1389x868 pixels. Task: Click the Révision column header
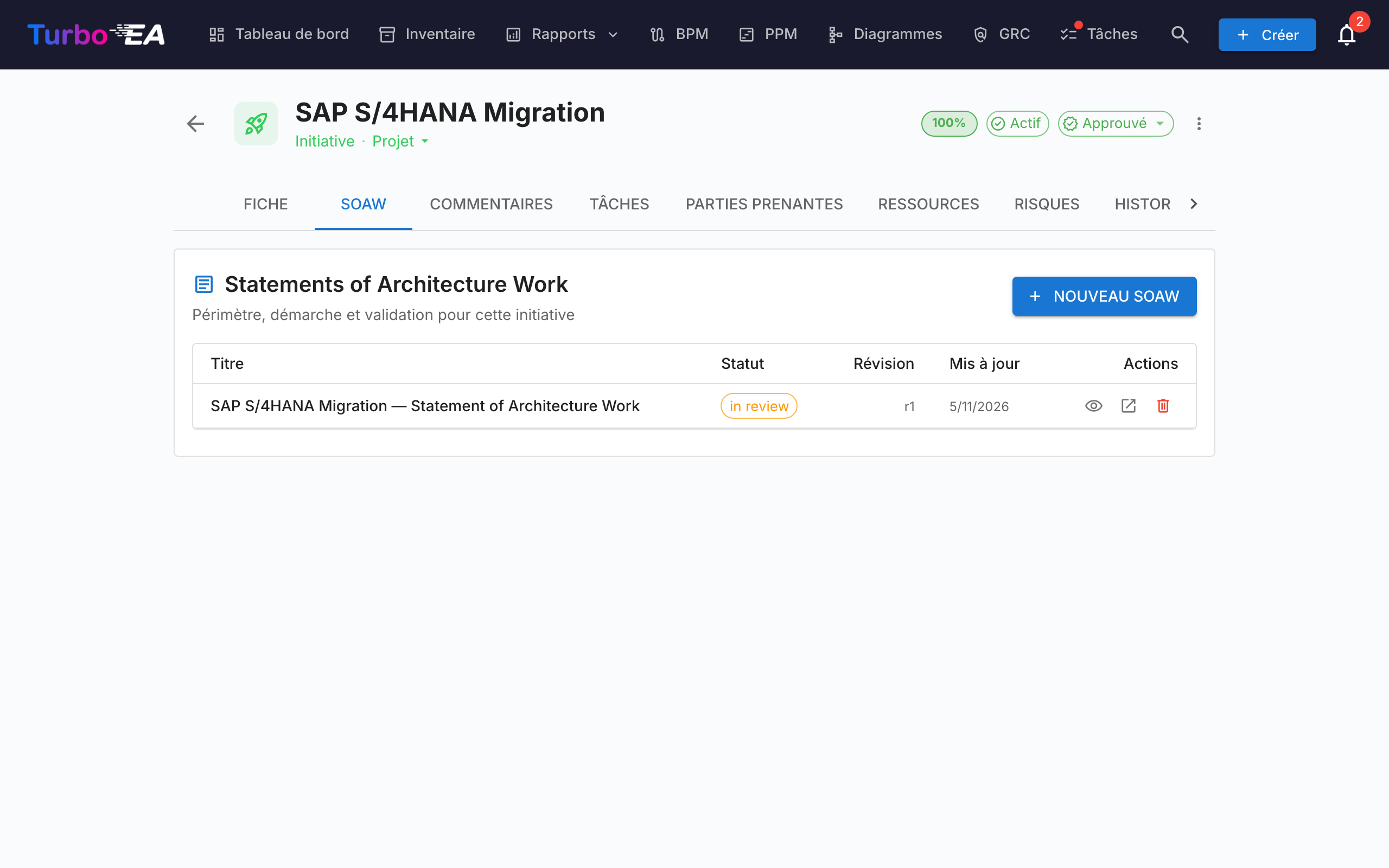coord(883,363)
